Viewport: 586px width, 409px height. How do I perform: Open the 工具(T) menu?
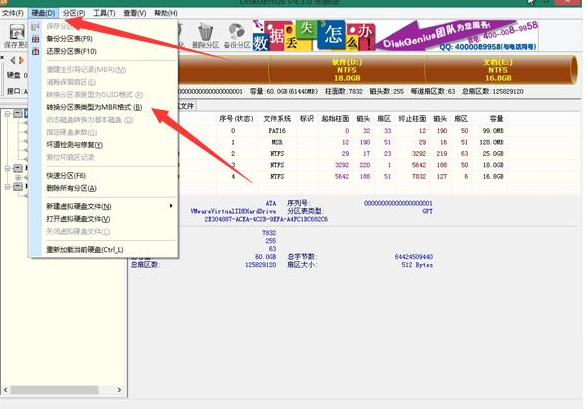tap(104, 13)
